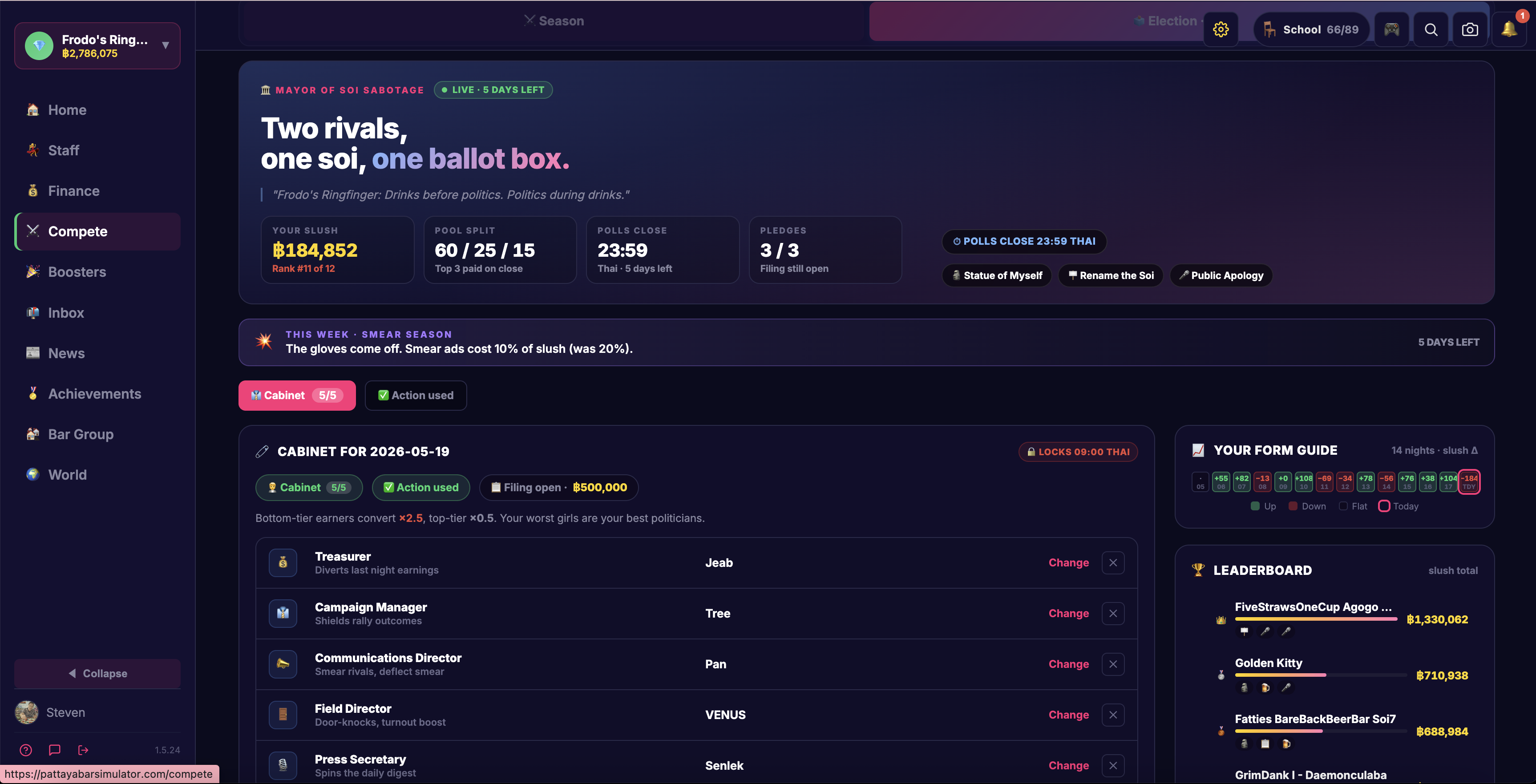Select today's -184 form guide tile
The image size is (1536, 784).
click(x=1469, y=482)
